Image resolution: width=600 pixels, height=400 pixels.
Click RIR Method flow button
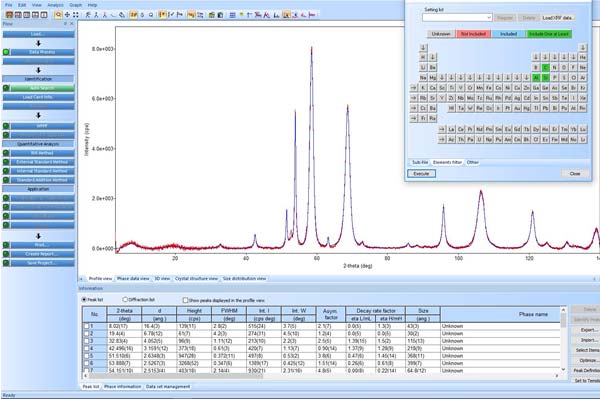pyautogui.click(x=42, y=153)
